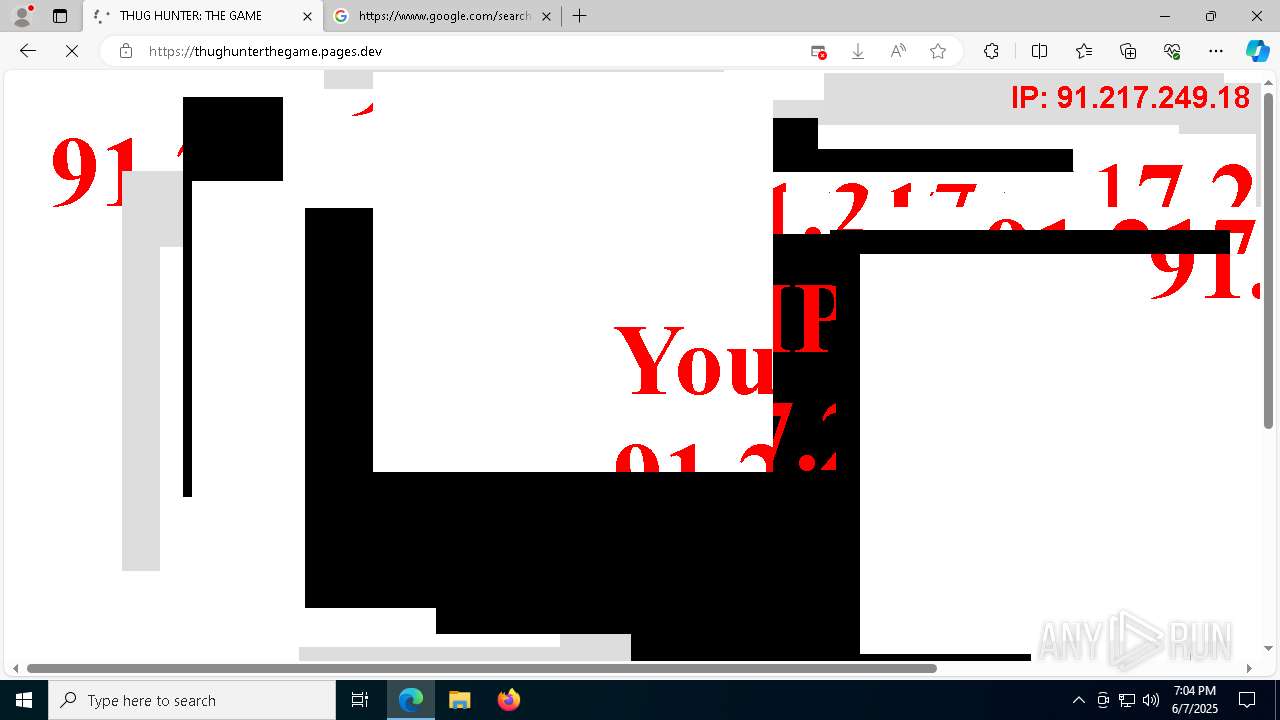Viewport: 1280px width, 720px height.
Task: Close the THUG HUNTER: THE GAME tab
Action: coord(307,16)
